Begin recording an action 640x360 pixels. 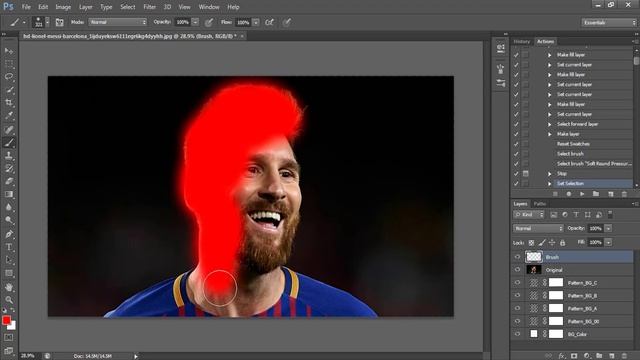point(569,194)
